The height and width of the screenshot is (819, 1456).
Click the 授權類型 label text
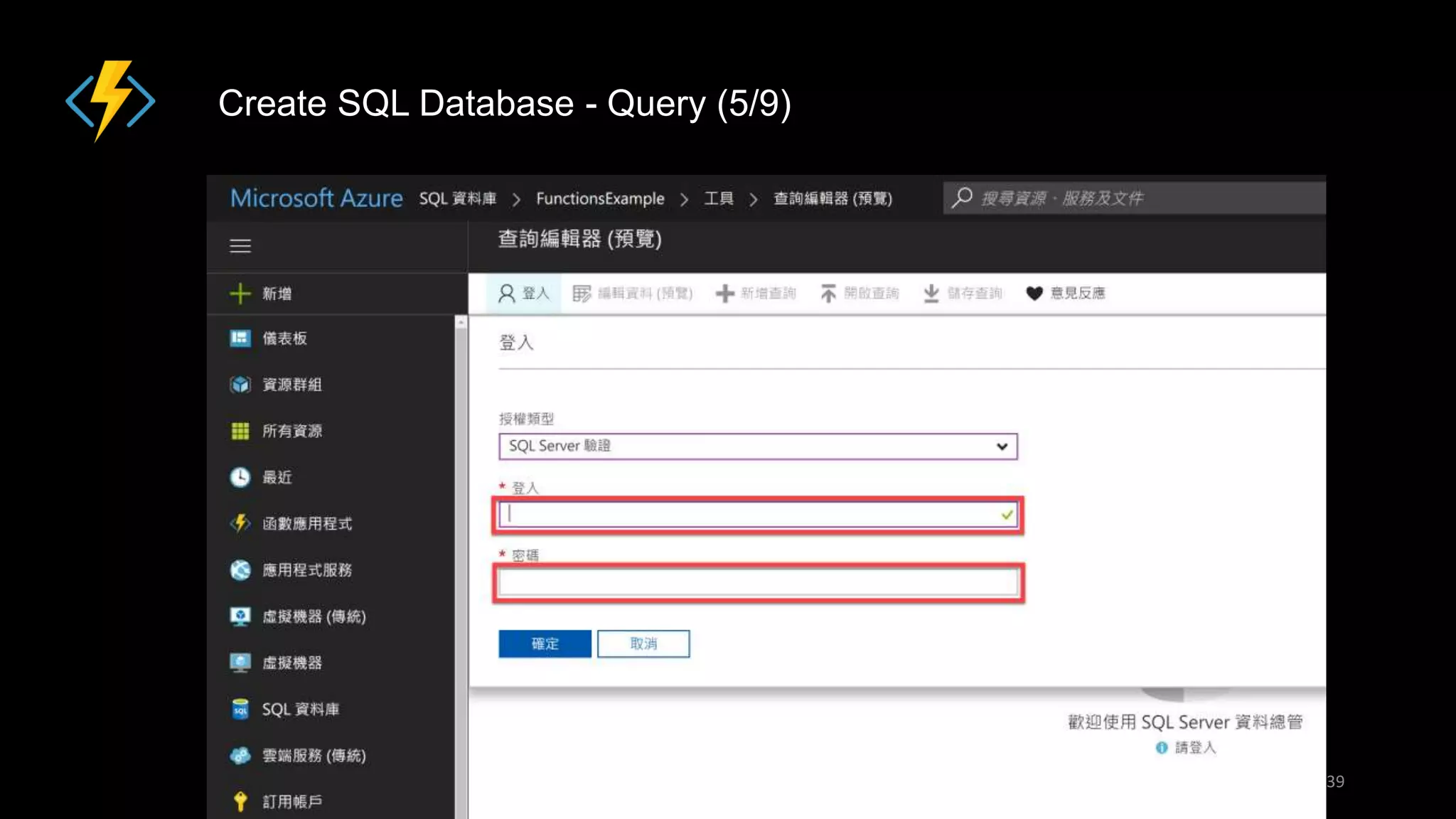click(x=526, y=419)
